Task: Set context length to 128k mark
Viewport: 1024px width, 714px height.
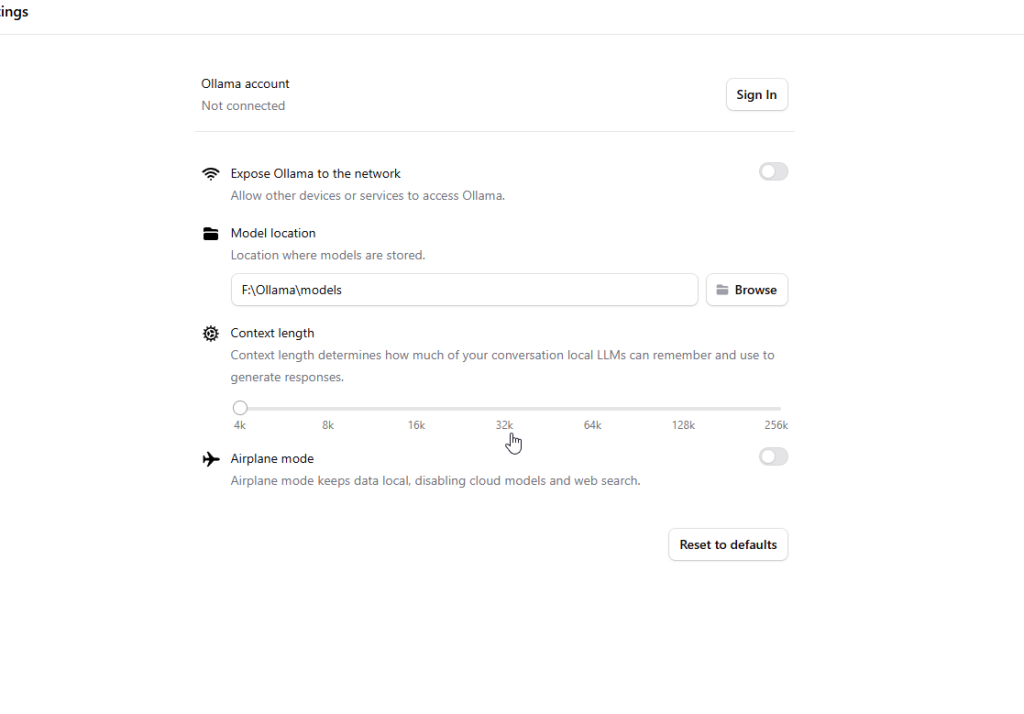Action: 683,408
